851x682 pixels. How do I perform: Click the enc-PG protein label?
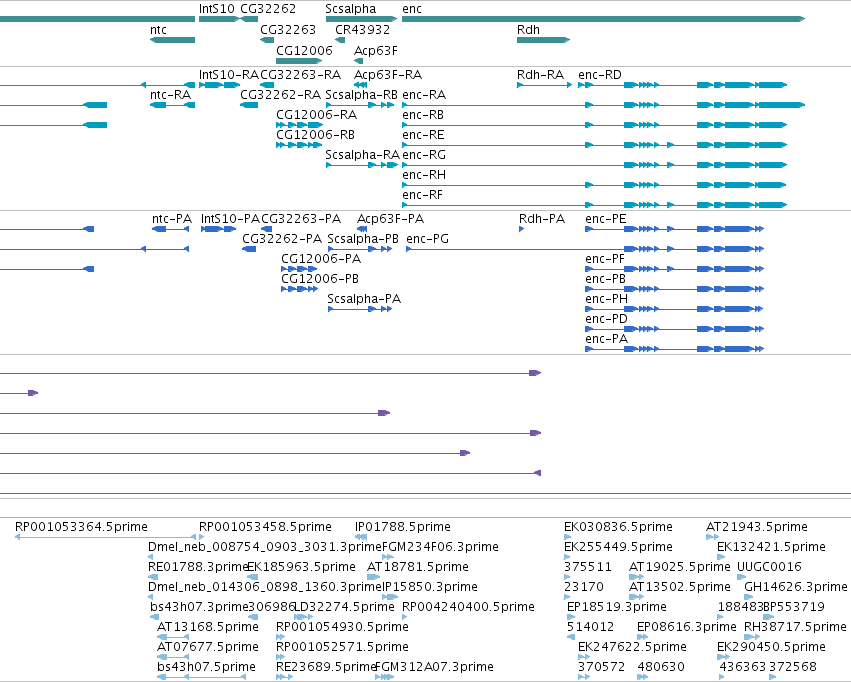(427, 239)
